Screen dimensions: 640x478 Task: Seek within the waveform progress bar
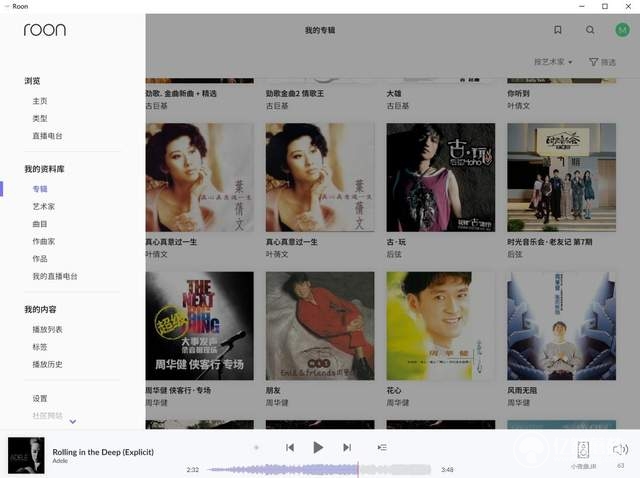click(x=319, y=469)
